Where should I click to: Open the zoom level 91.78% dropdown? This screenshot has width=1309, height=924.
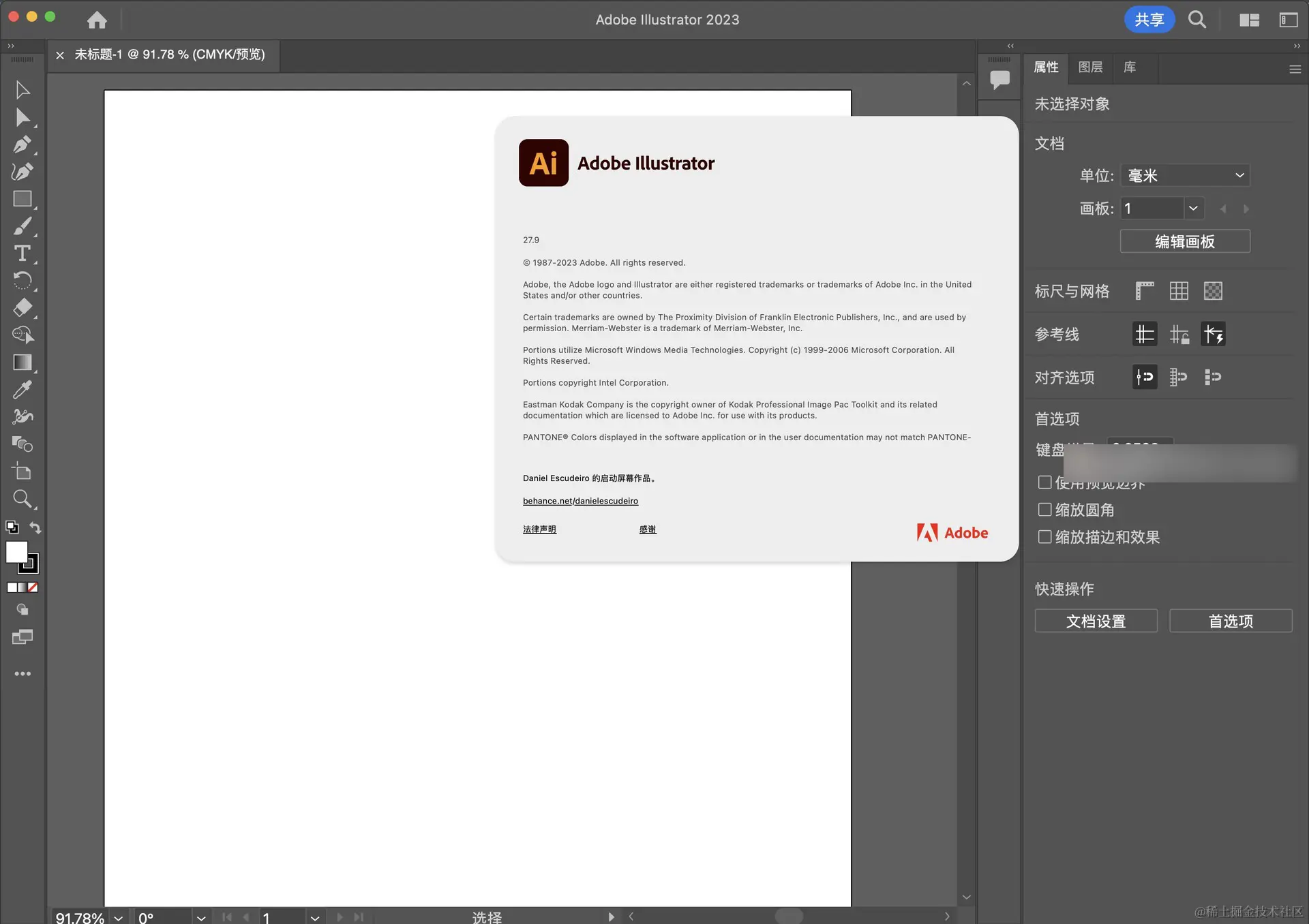(119, 917)
